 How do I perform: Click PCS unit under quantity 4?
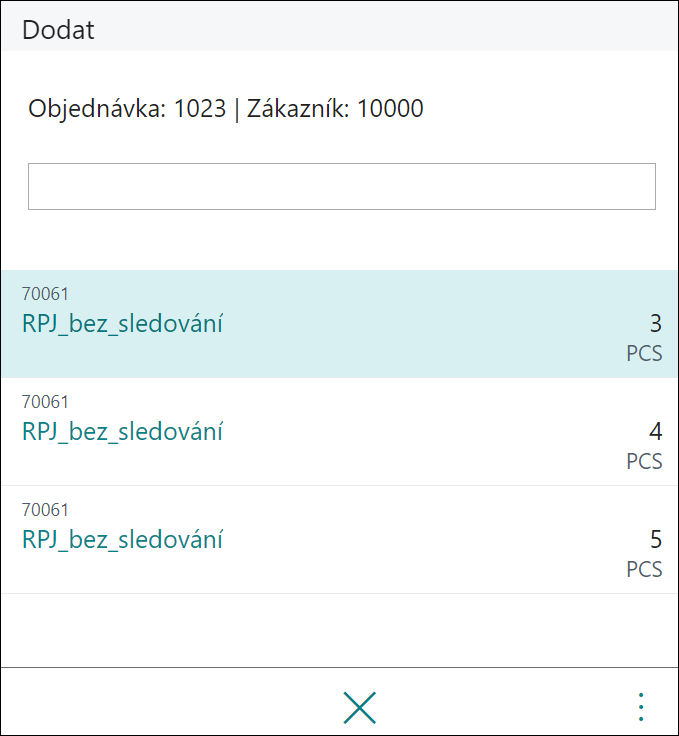click(x=644, y=461)
